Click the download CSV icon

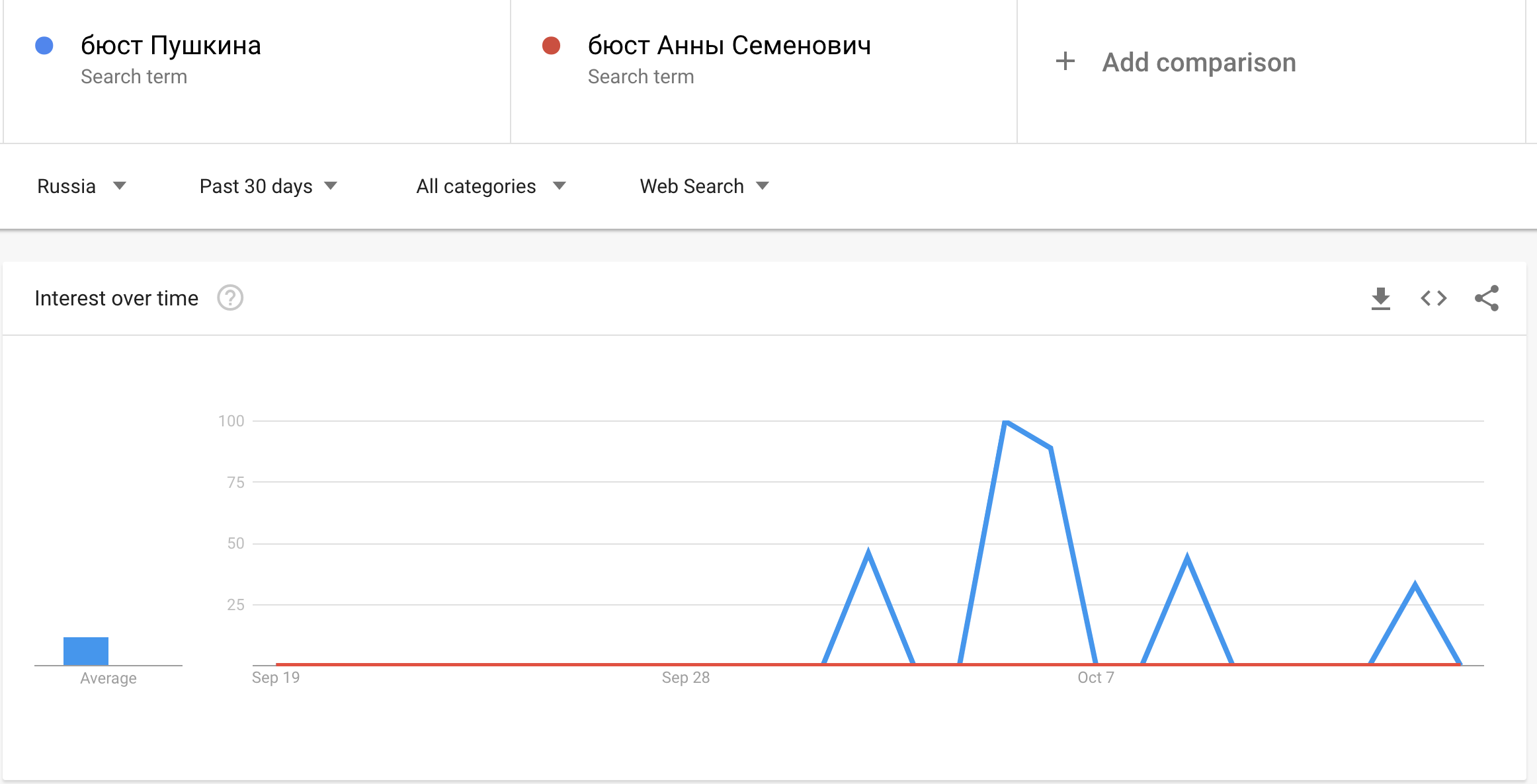[x=1380, y=299]
